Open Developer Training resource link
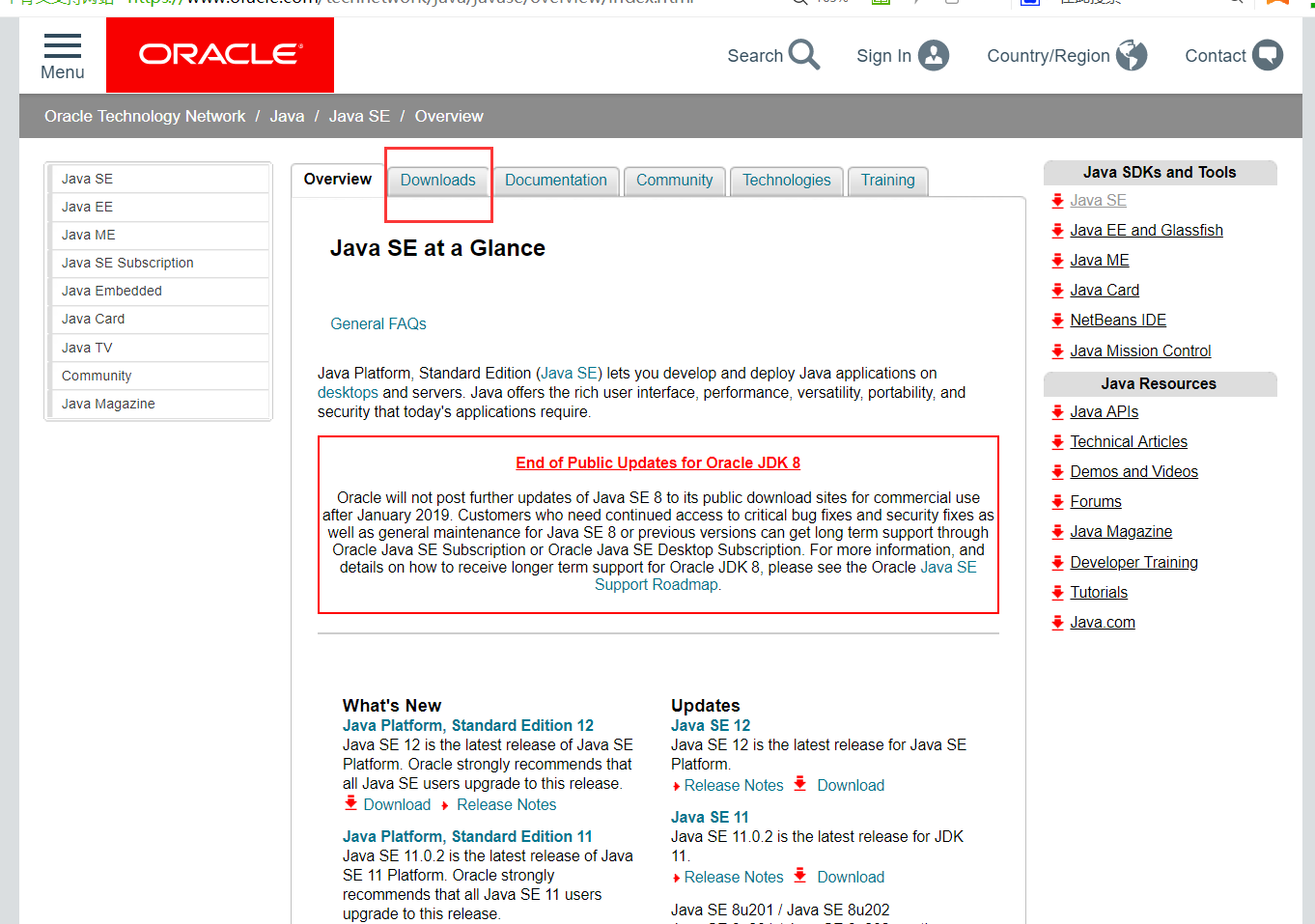This screenshot has width=1315, height=924. (x=1133, y=563)
